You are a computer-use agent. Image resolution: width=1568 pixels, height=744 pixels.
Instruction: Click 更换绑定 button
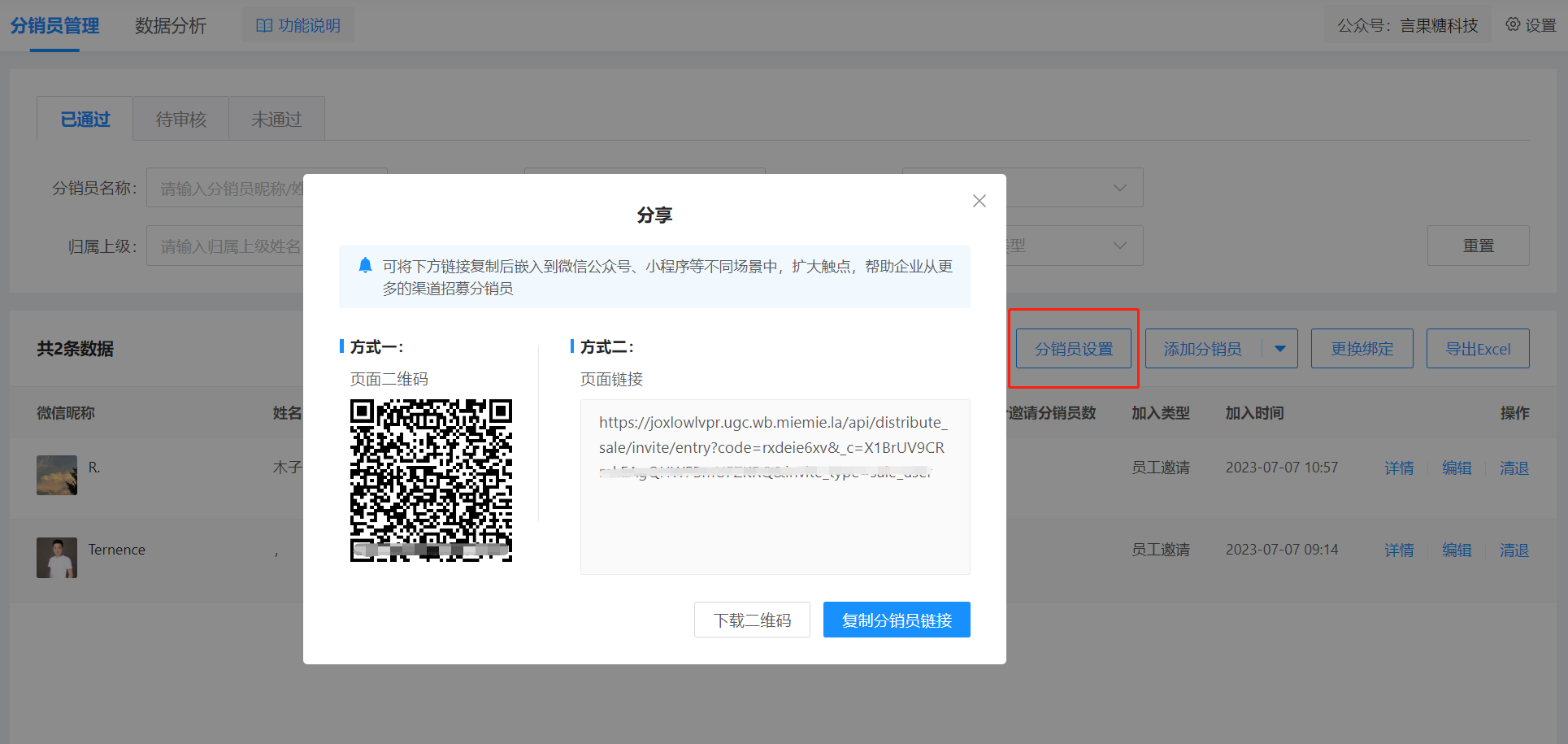pos(1362,349)
